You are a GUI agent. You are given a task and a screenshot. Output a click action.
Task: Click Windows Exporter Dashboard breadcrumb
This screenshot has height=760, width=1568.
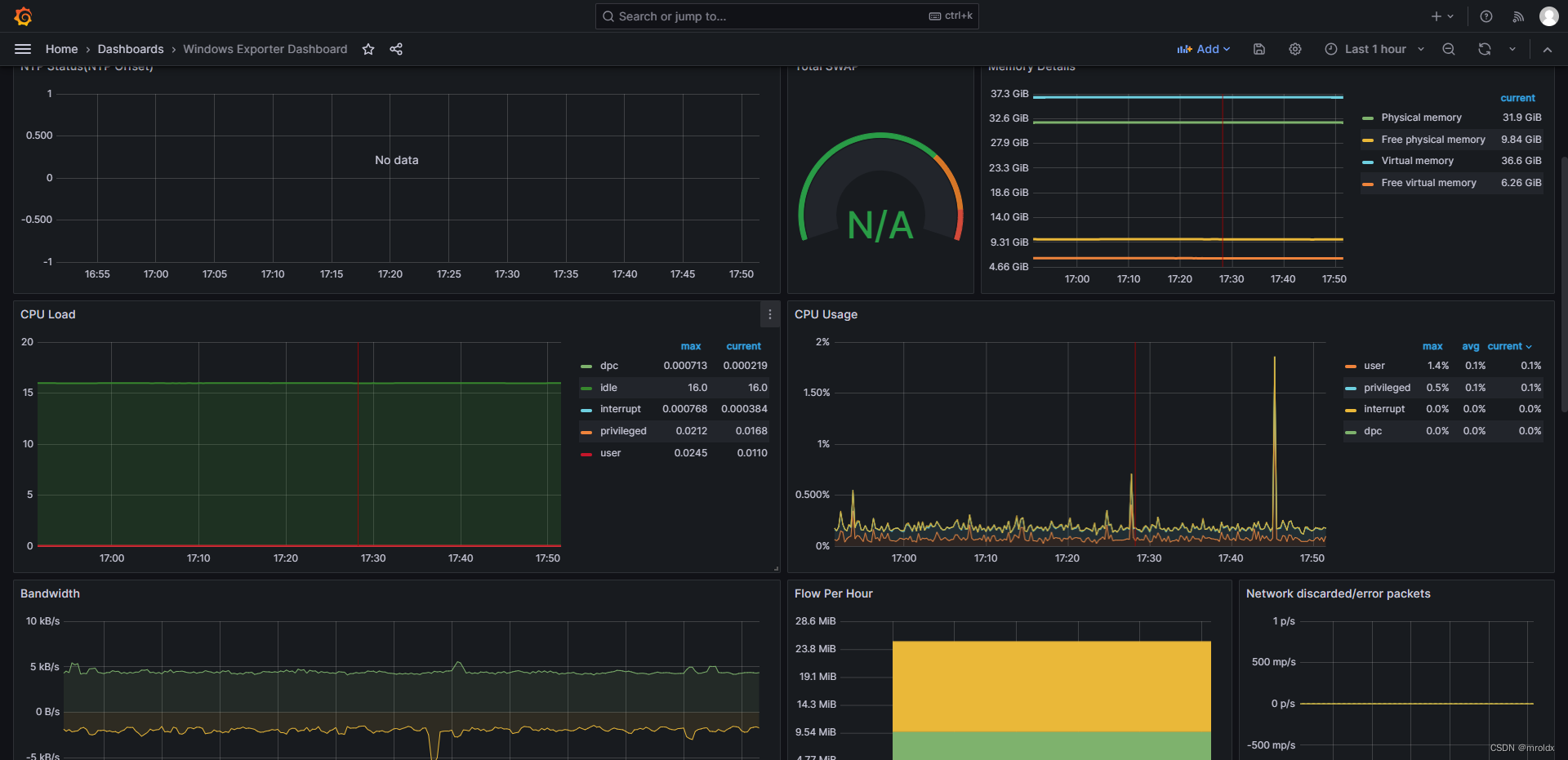265,49
